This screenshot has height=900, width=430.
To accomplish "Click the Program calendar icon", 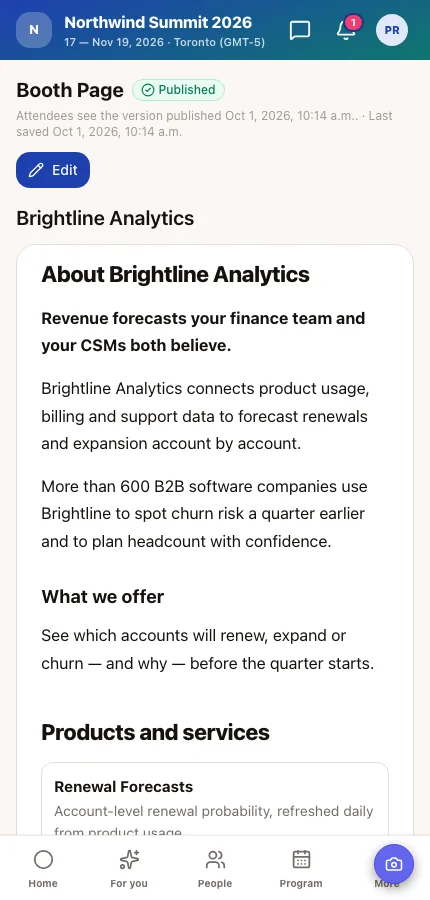I will [301, 860].
